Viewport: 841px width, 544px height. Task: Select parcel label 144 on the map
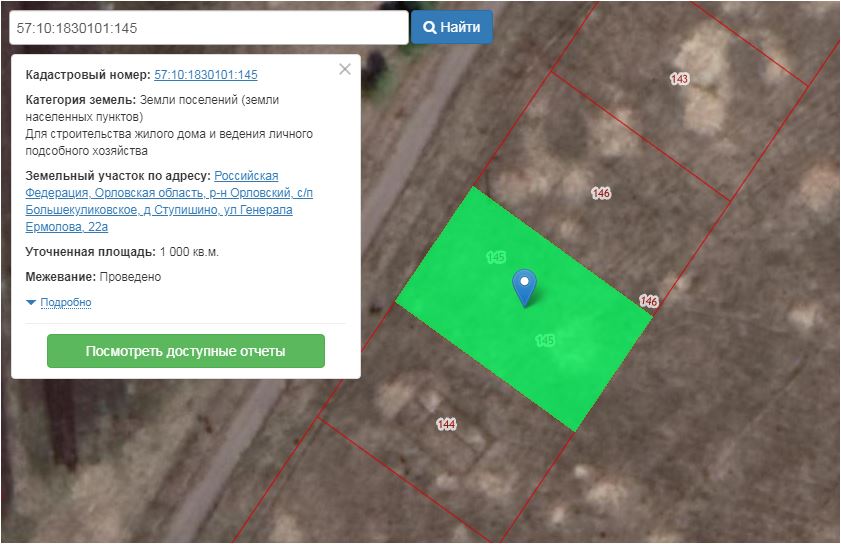pyautogui.click(x=446, y=424)
